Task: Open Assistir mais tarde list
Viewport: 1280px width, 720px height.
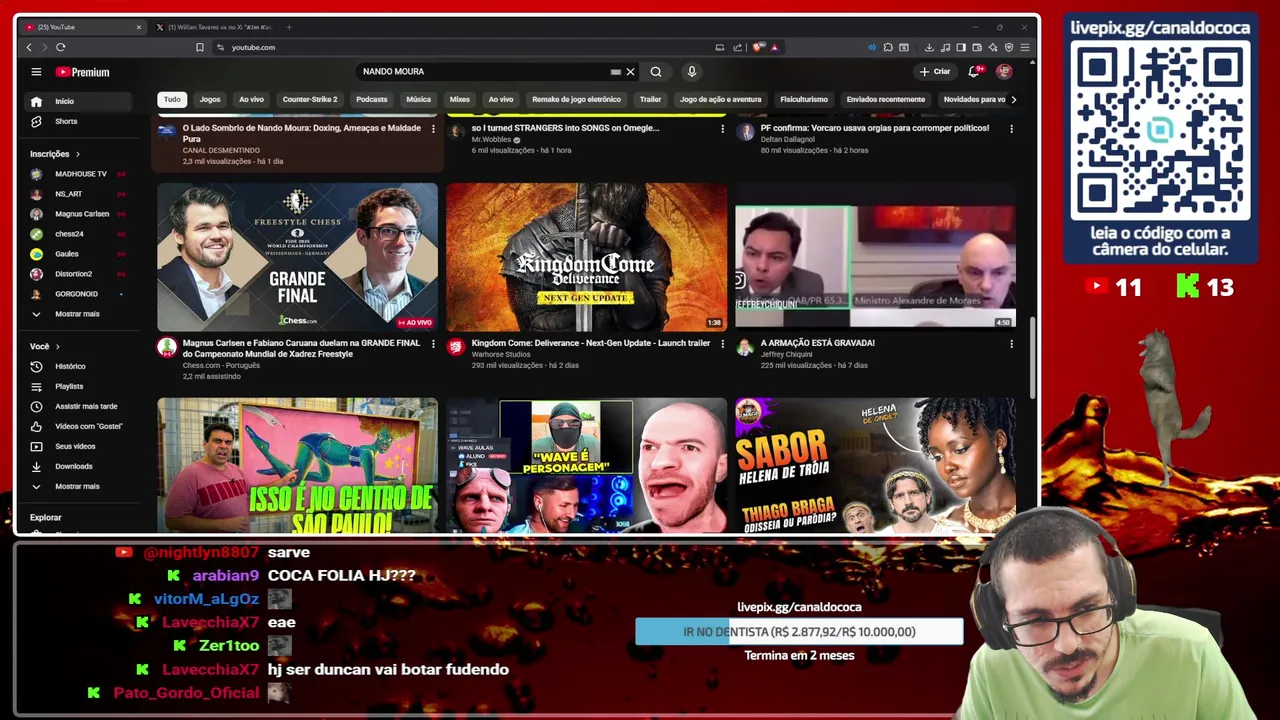Action: click(x=80, y=406)
